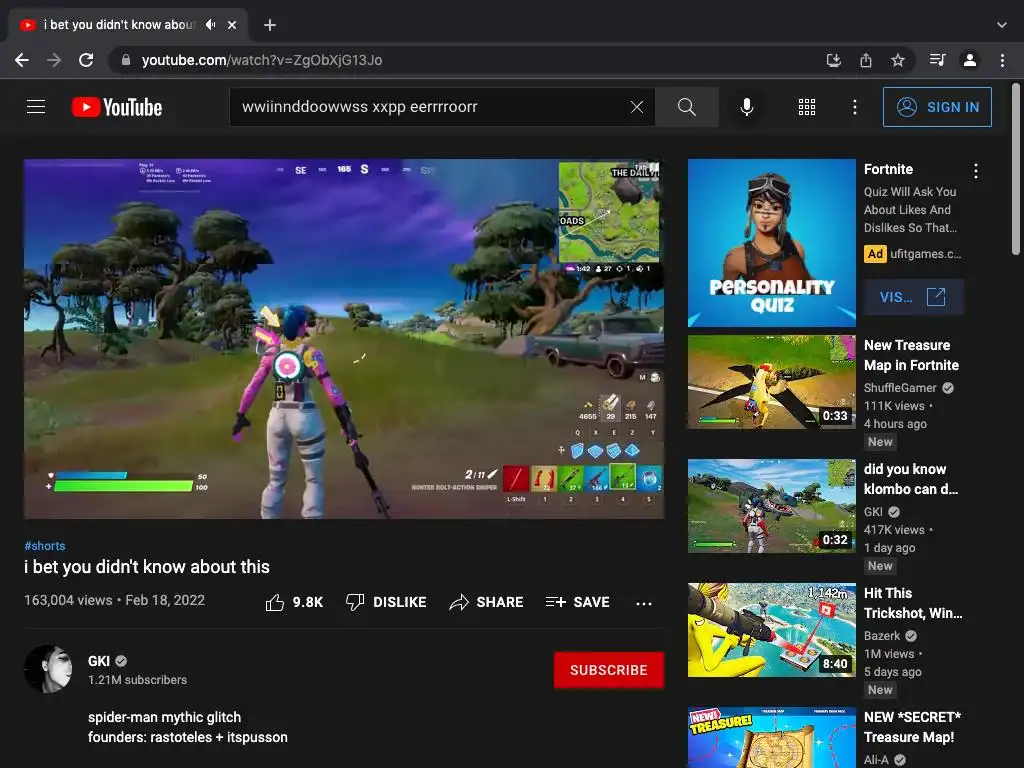Click 'Hit This Trickshot, Win...' title

click(913, 603)
